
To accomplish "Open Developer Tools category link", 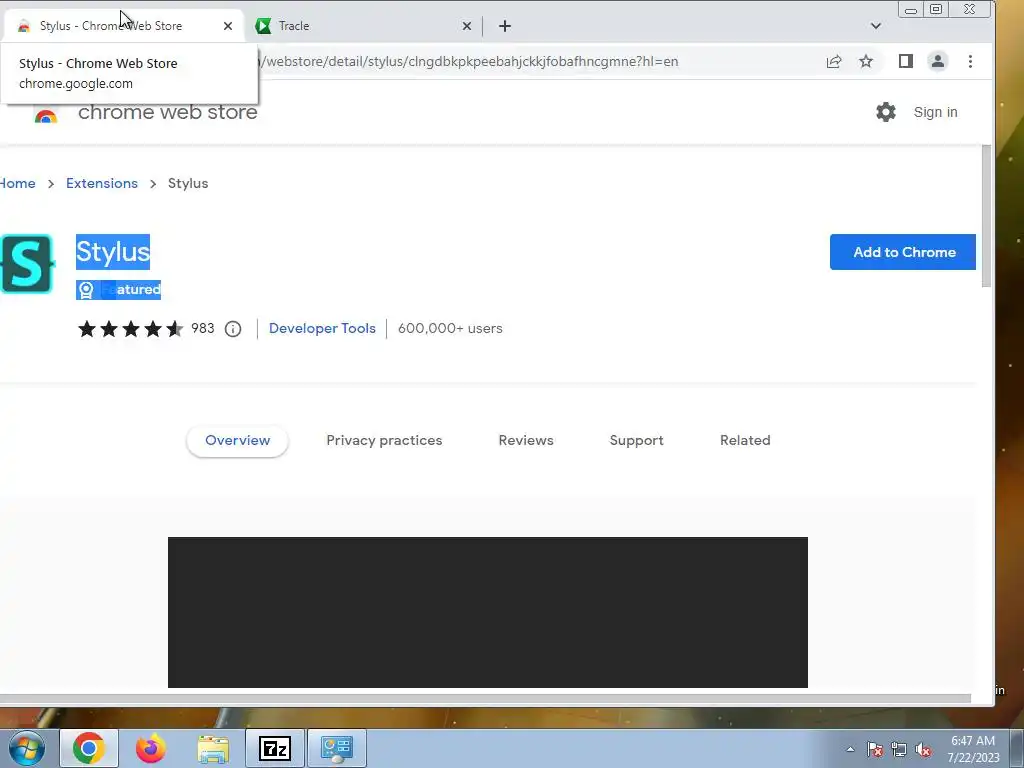I will (322, 328).
